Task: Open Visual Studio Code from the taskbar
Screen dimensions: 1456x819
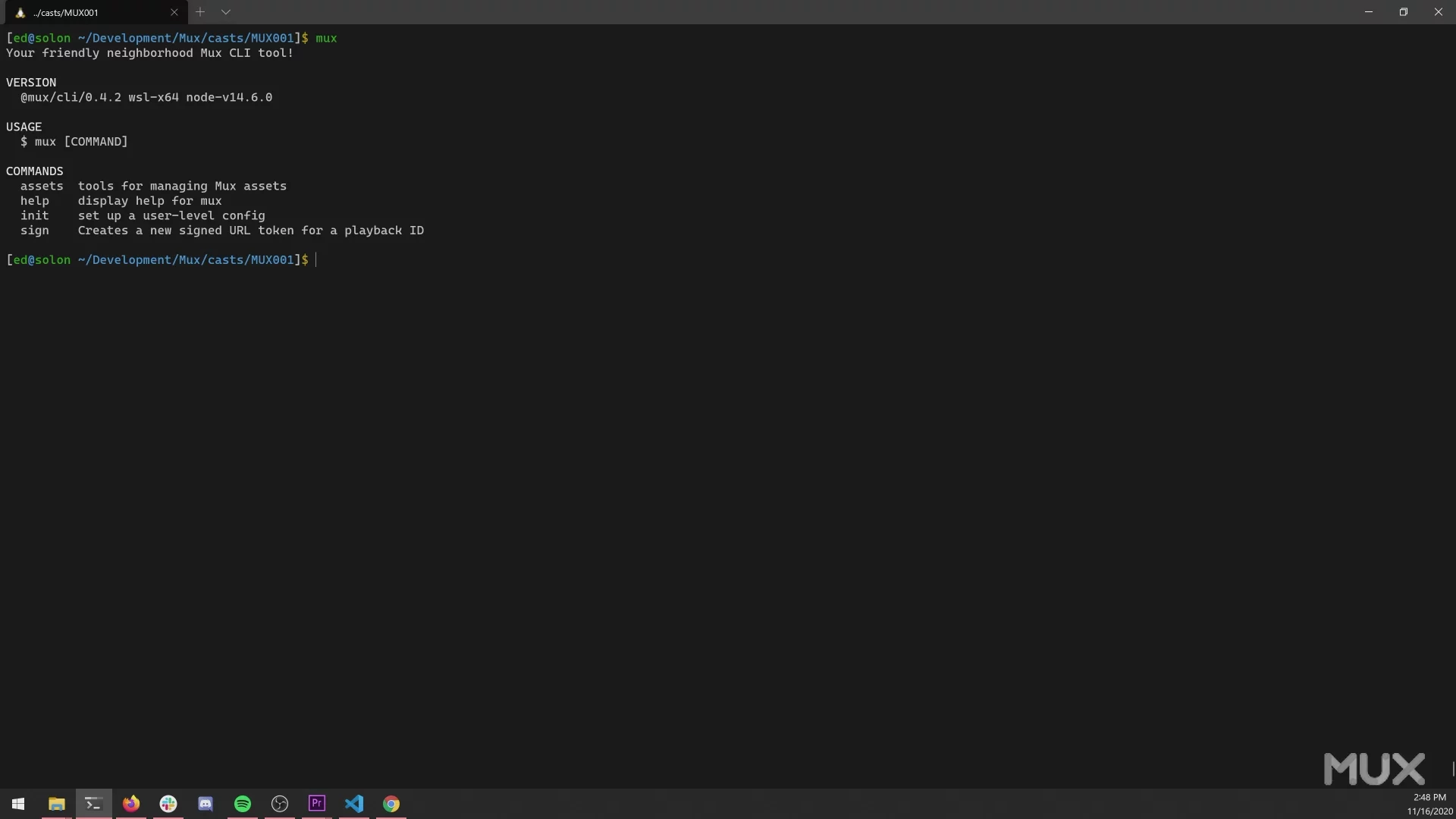Action: [x=354, y=804]
